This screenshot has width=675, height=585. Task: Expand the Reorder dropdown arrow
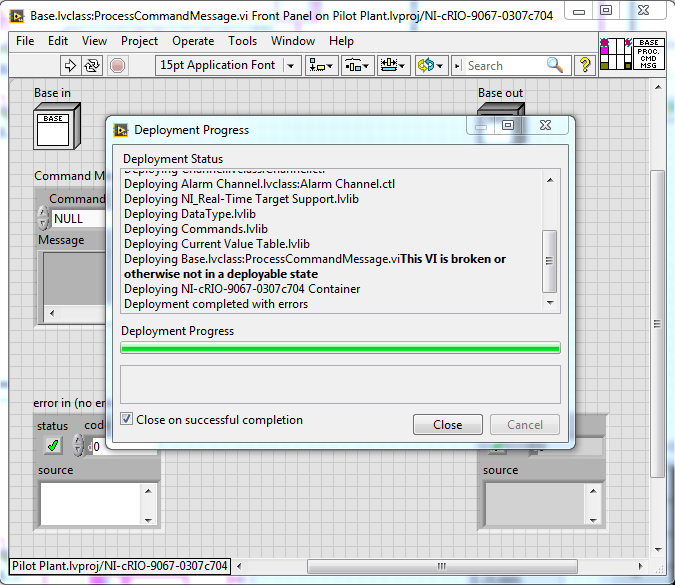440,66
